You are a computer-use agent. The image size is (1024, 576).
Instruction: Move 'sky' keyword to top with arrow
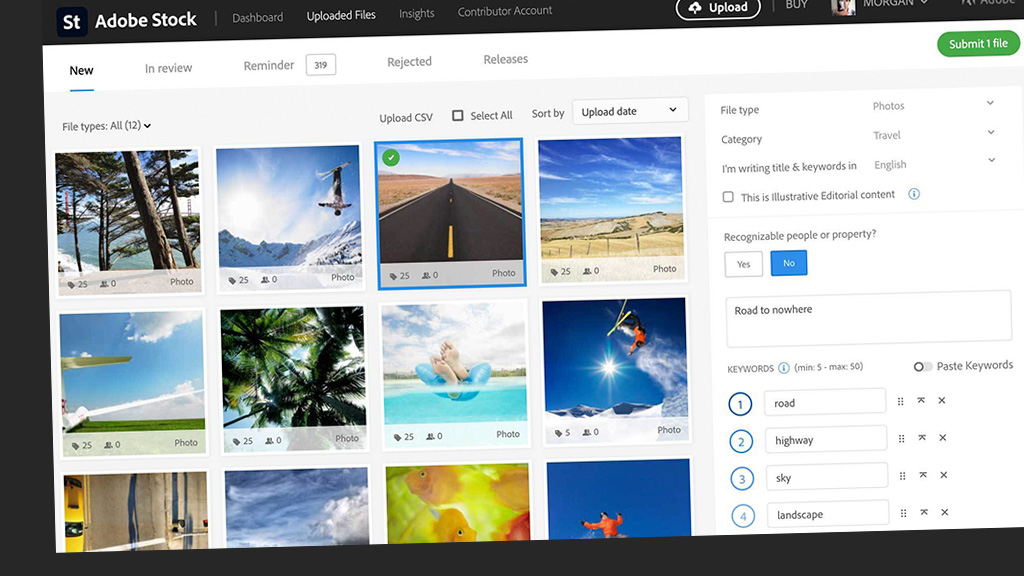(x=921, y=476)
